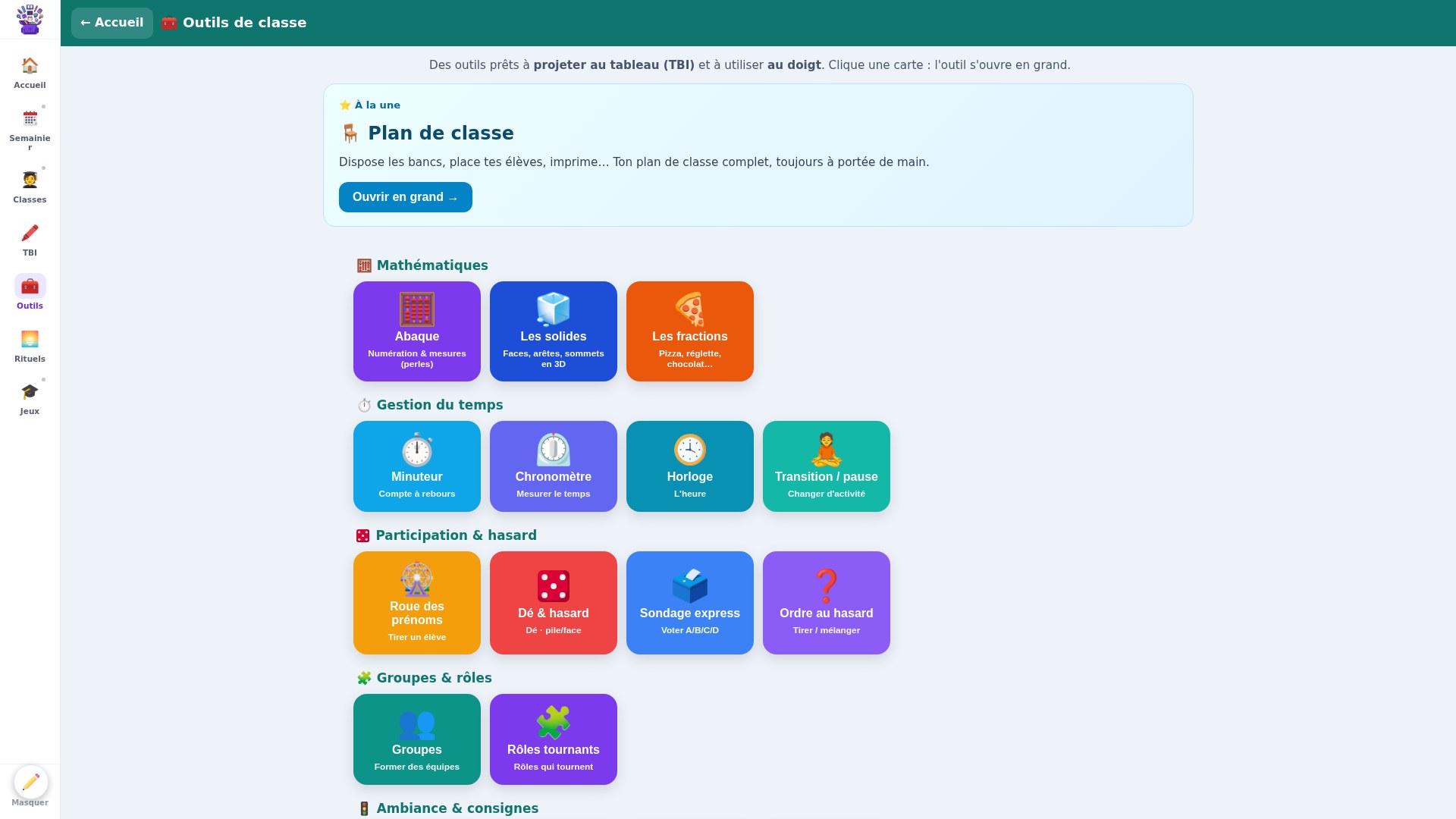Open the Rôles tournants puzzle card
This screenshot has width=1456, height=819.
pos(554,739)
